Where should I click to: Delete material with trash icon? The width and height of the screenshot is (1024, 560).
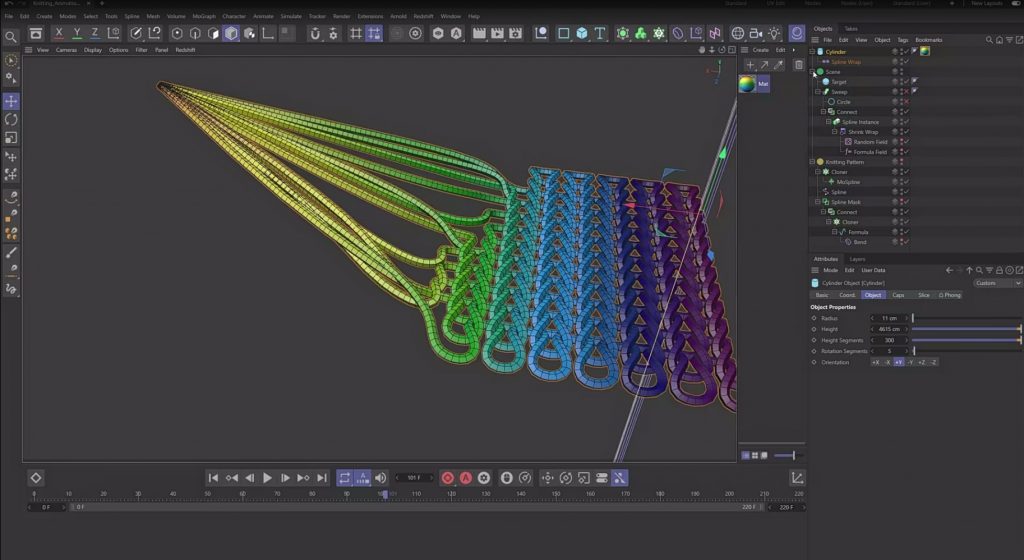pos(799,65)
